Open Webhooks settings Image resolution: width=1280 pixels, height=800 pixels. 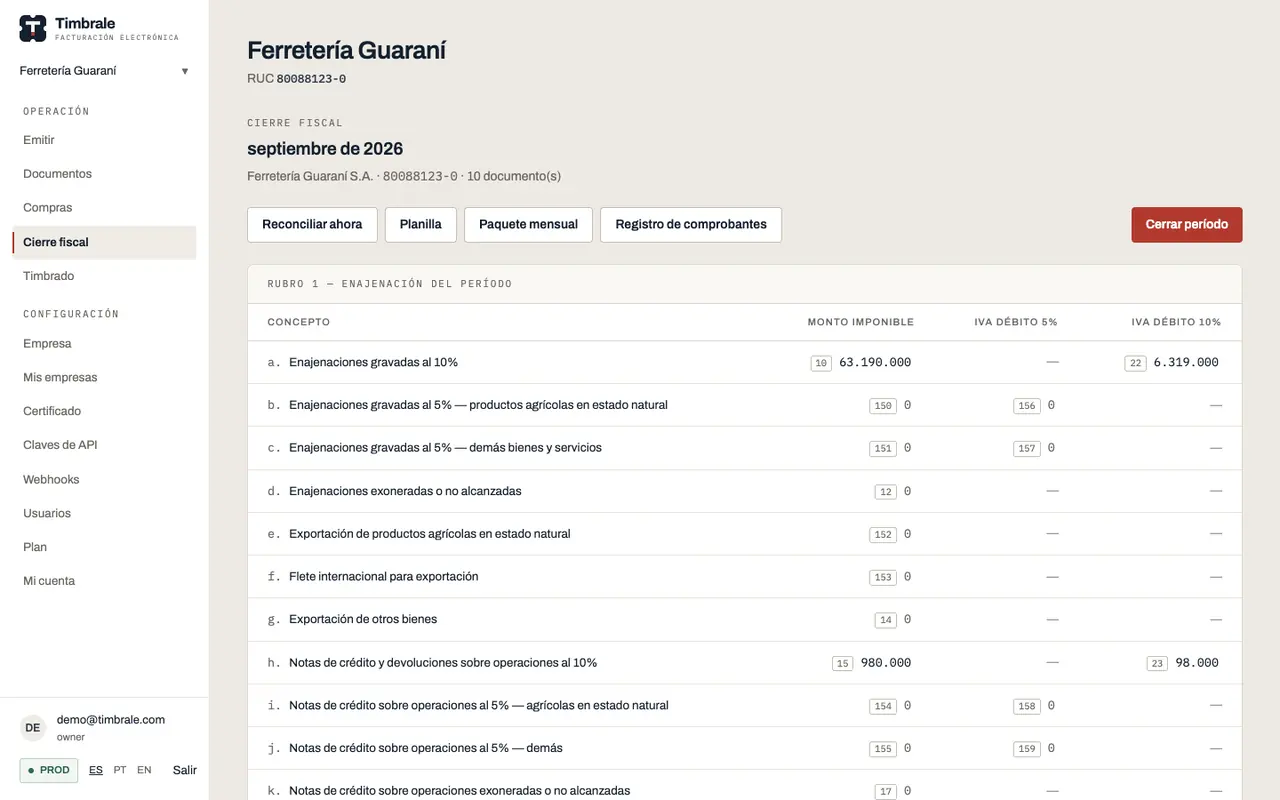pos(51,479)
